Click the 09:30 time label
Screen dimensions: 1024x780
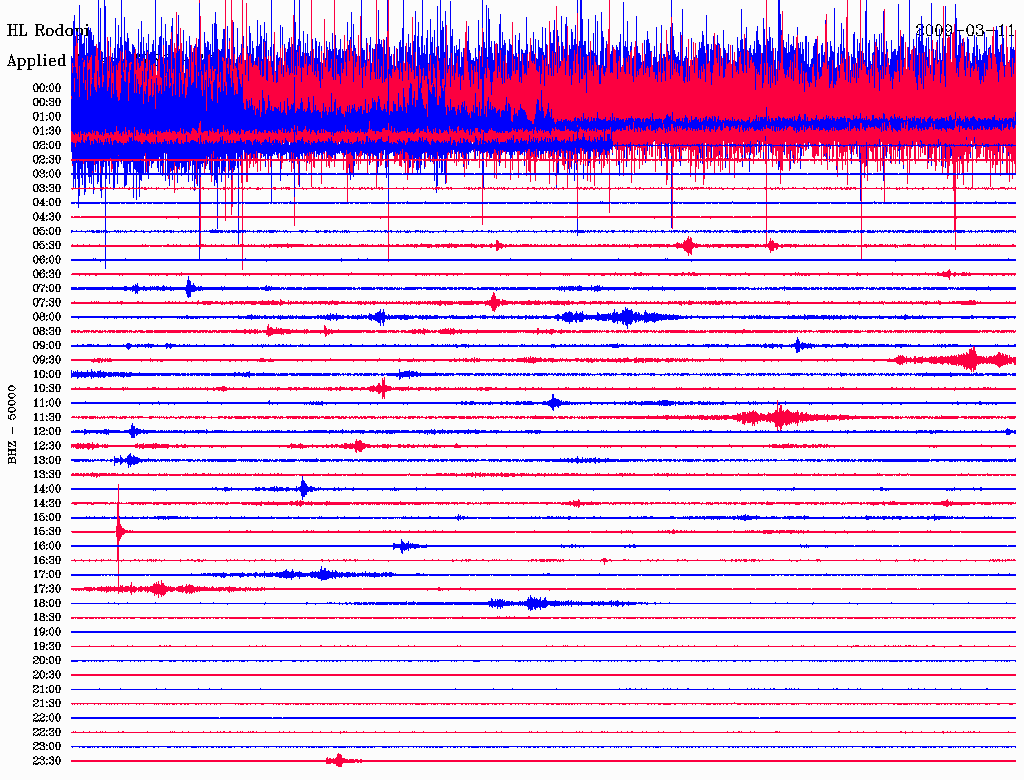coord(46,360)
